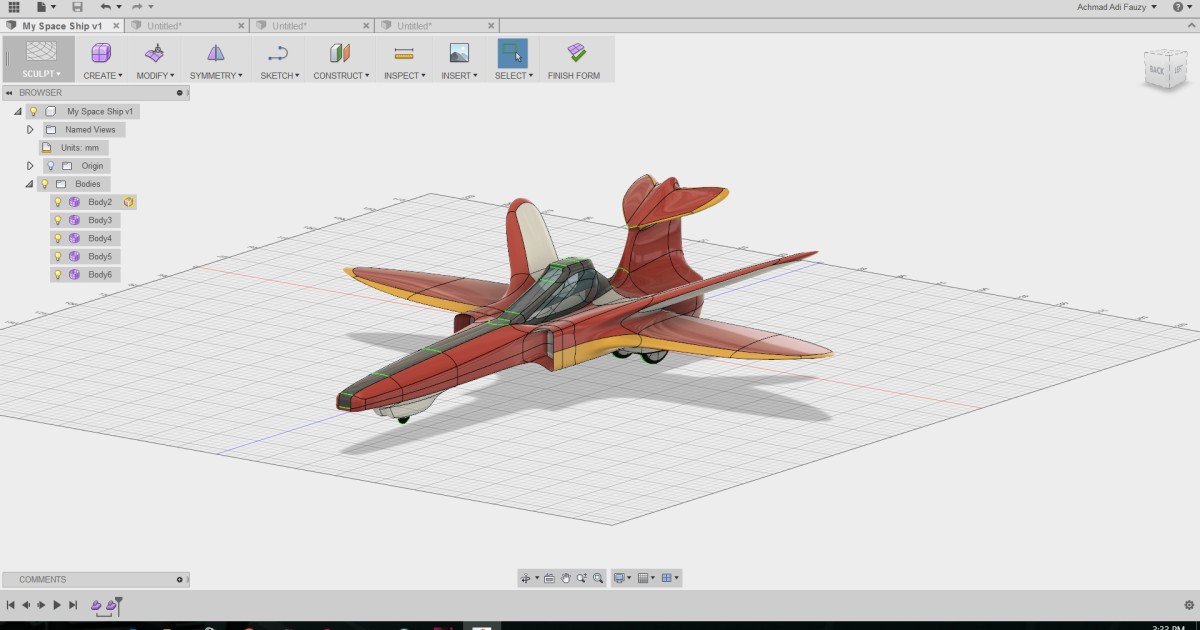Open user Achmad Adi Fauzy menu
1200x630 pixels.
coord(1117,7)
